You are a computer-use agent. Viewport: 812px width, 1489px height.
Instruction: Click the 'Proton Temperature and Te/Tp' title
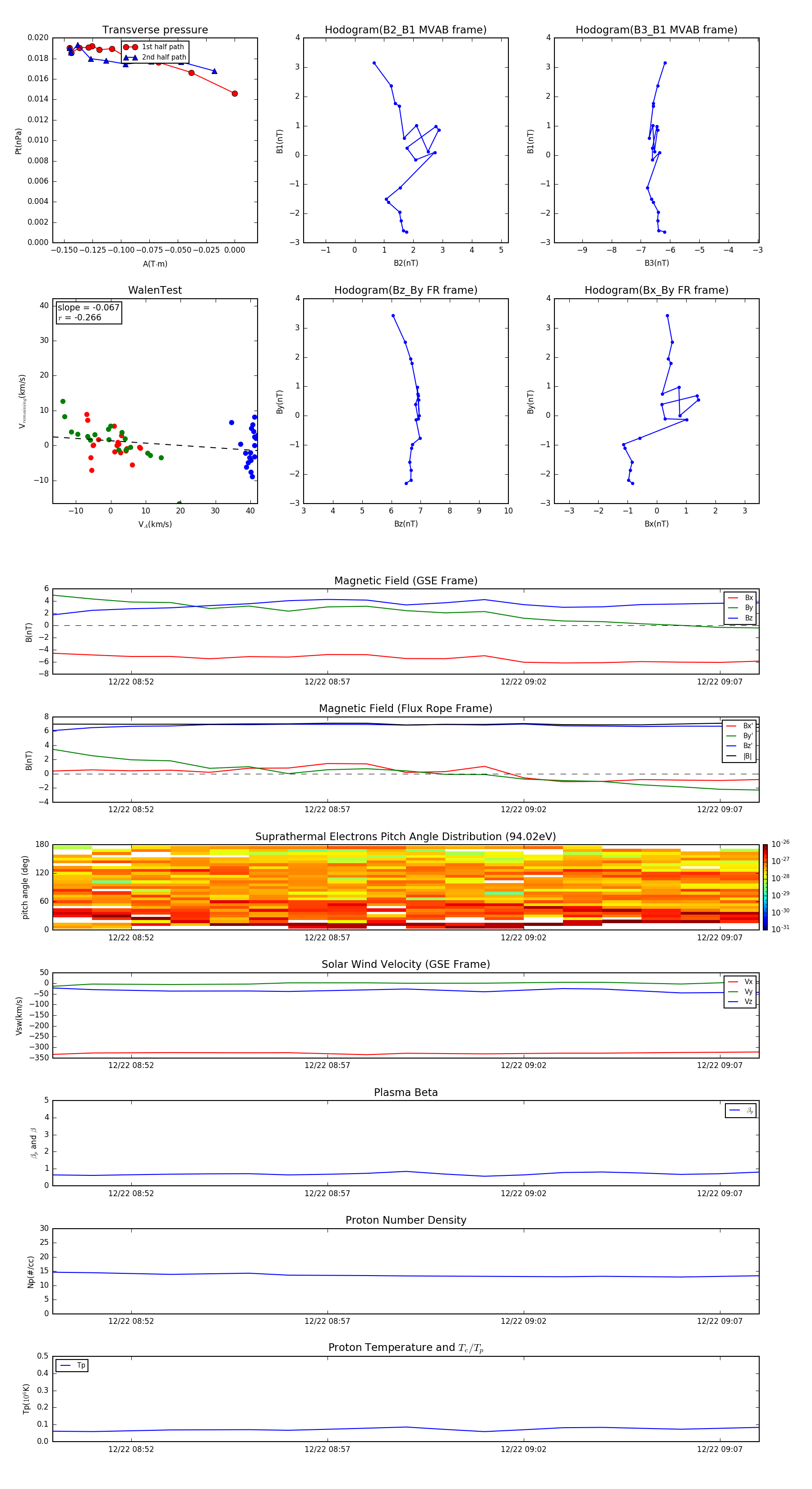tap(406, 1348)
